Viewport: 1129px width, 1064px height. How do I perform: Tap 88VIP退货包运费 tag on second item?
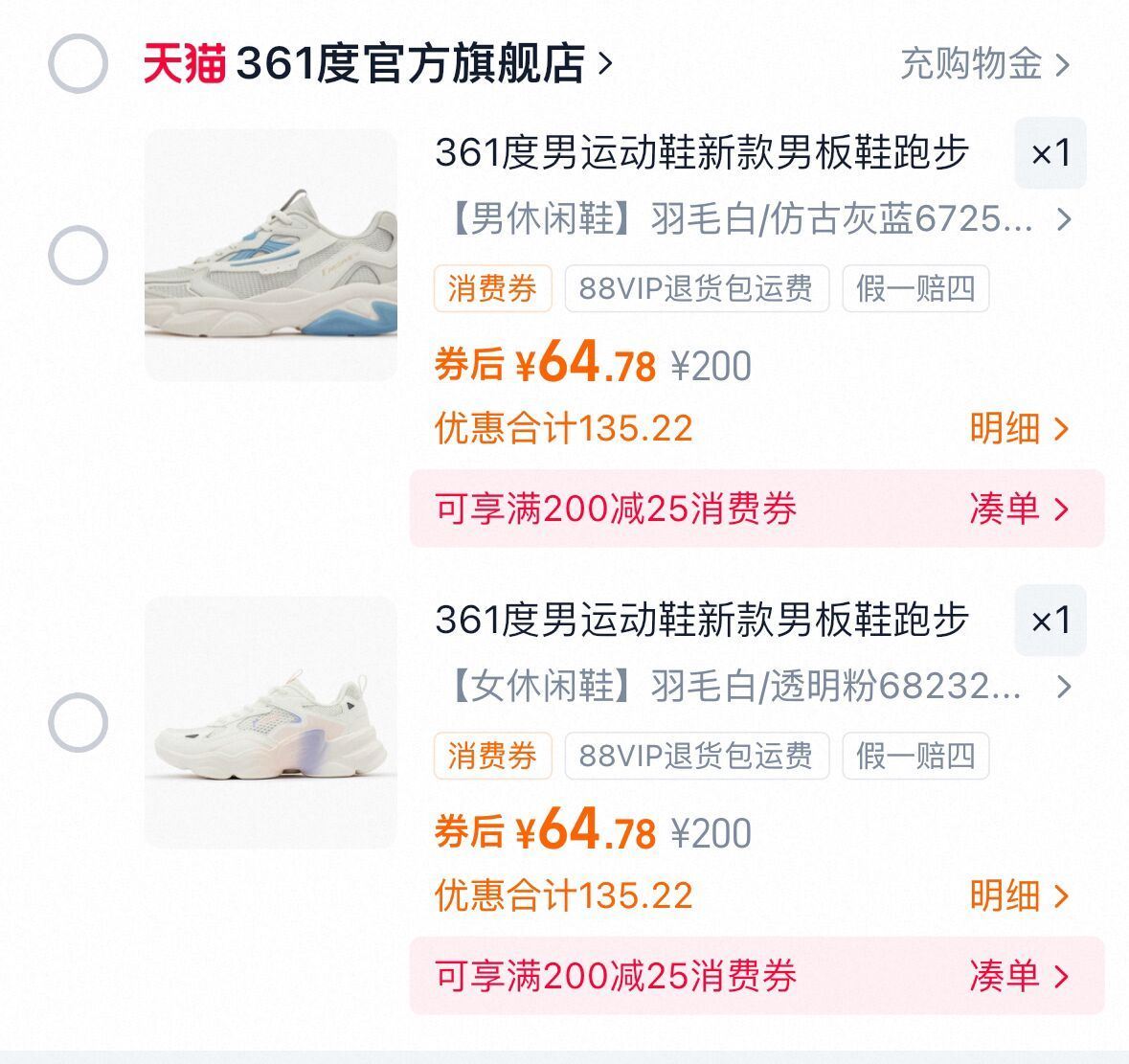pos(695,756)
